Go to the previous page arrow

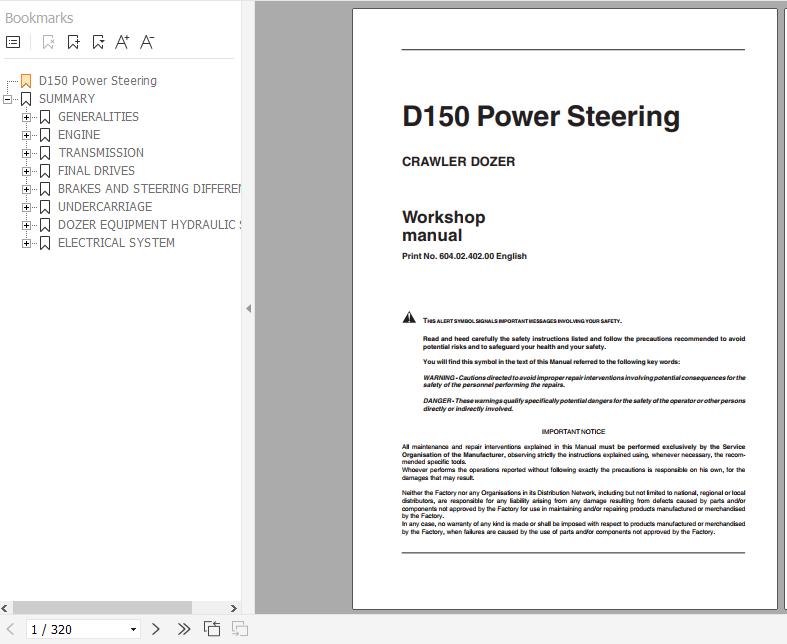(11, 629)
